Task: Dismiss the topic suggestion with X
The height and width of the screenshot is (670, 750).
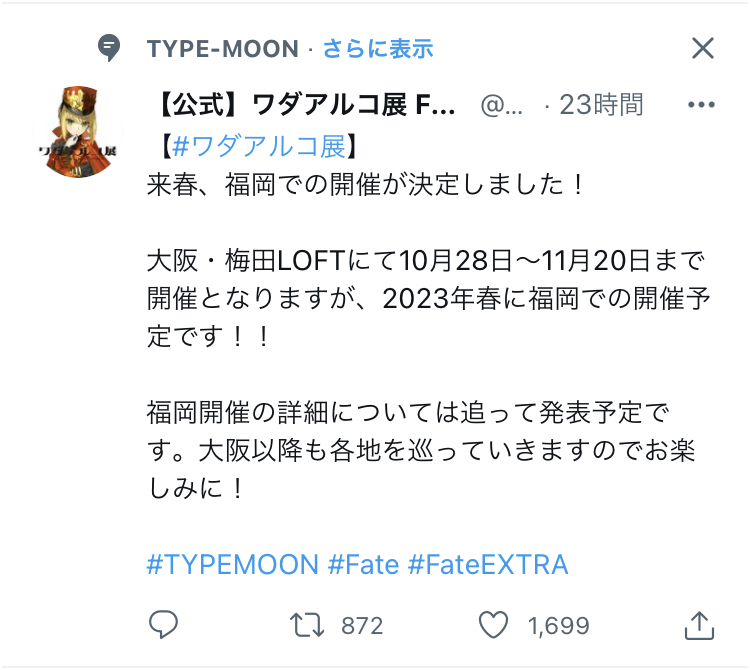Action: click(x=703, y=48)
